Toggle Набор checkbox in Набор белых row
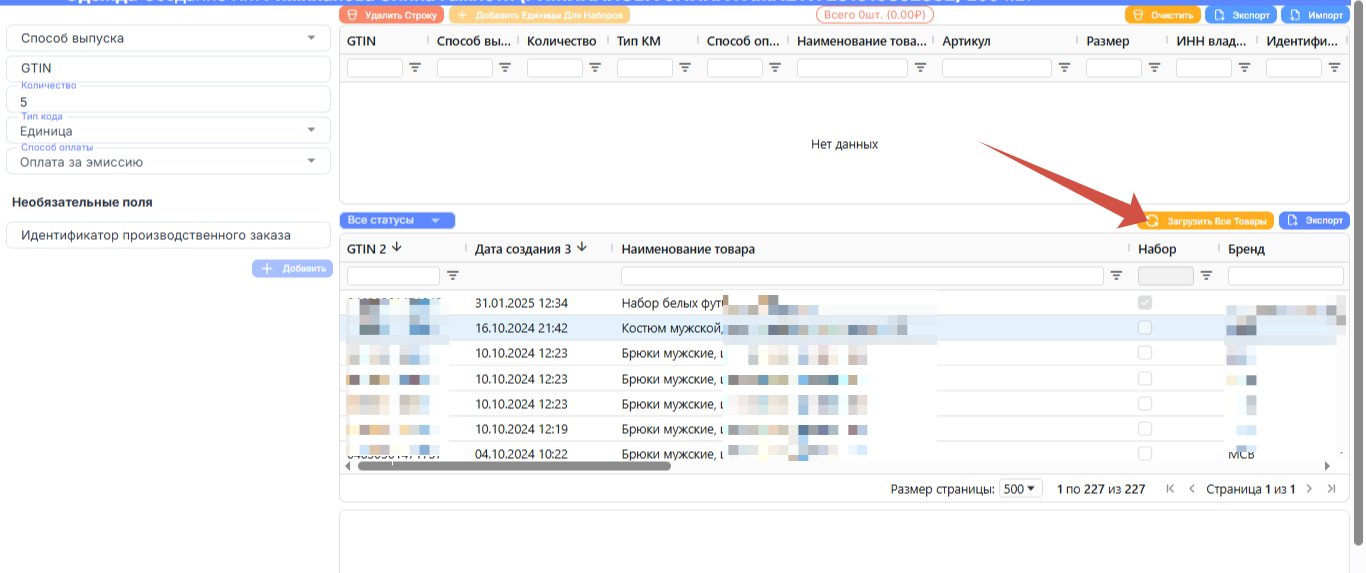Screen dimensions: 1366x573 point(1145,302)
